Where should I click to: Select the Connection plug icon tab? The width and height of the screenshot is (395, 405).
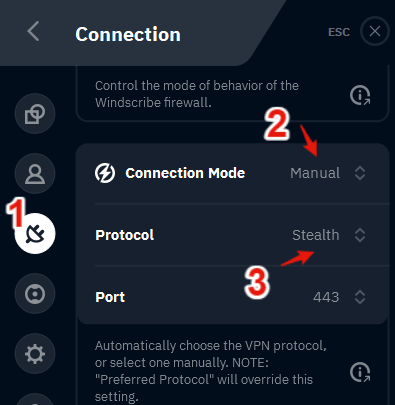pos(35,233)
